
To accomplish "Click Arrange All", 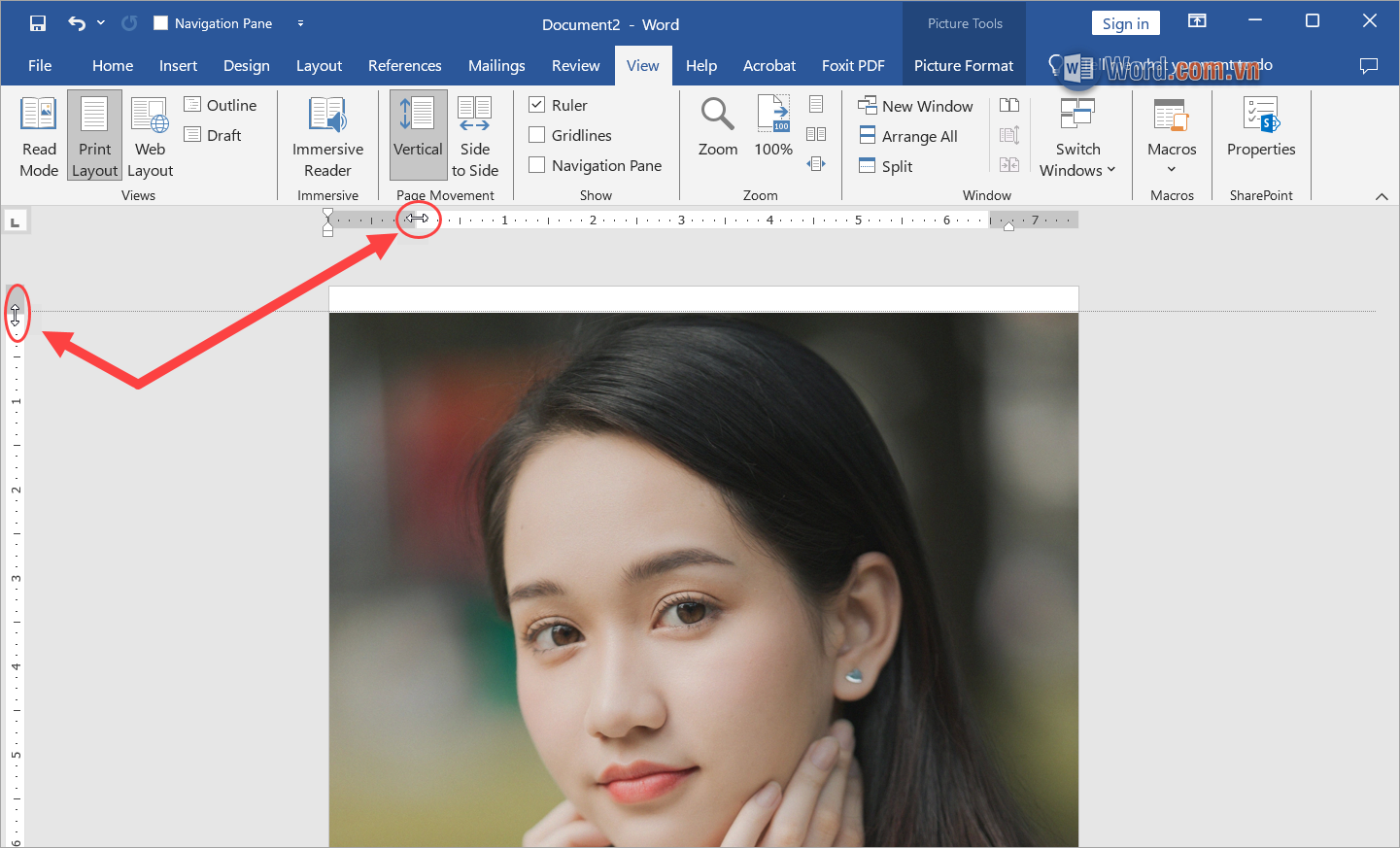I will [908, 136].
